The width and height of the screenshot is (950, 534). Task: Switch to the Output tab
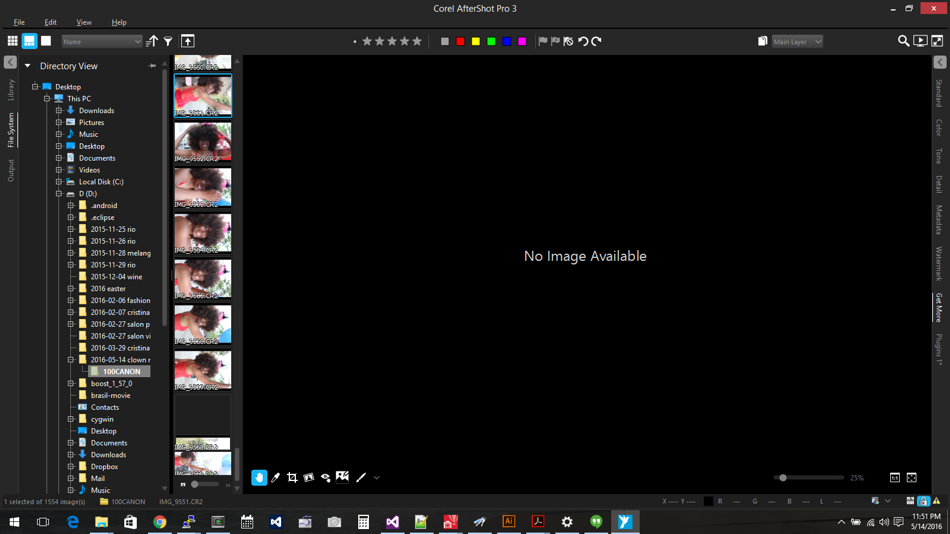11,170
